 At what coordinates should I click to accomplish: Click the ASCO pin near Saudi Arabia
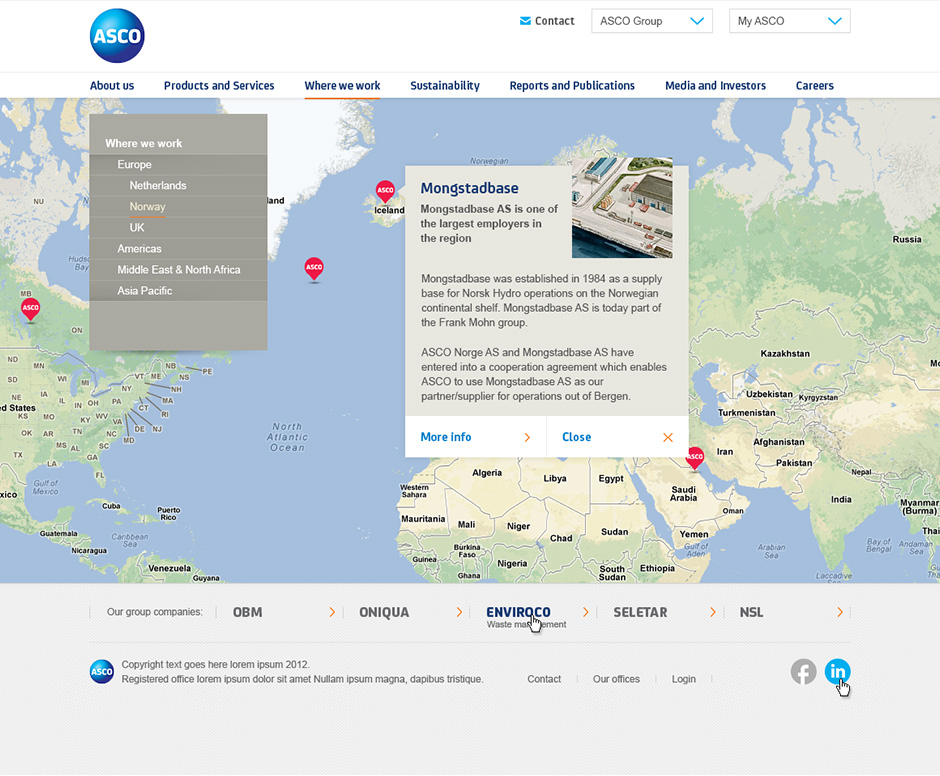[694, 457]
